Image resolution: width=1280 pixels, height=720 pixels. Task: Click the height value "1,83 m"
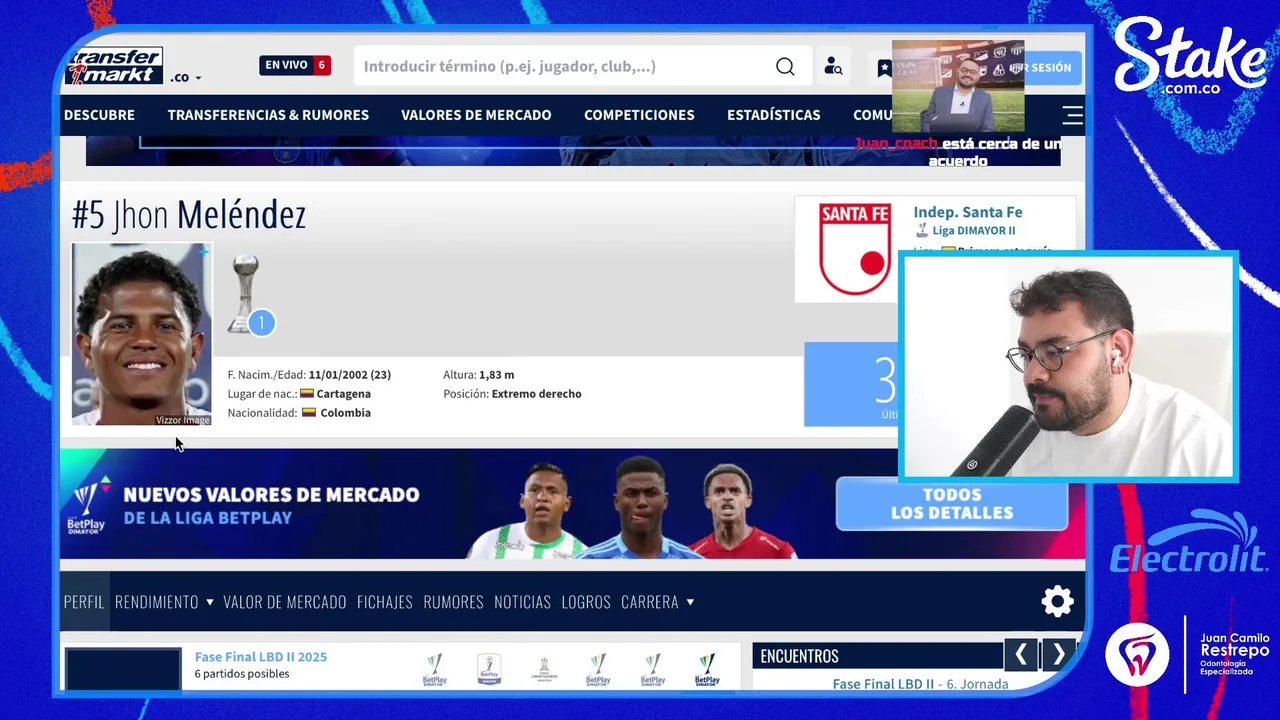(x=496, y=375)
